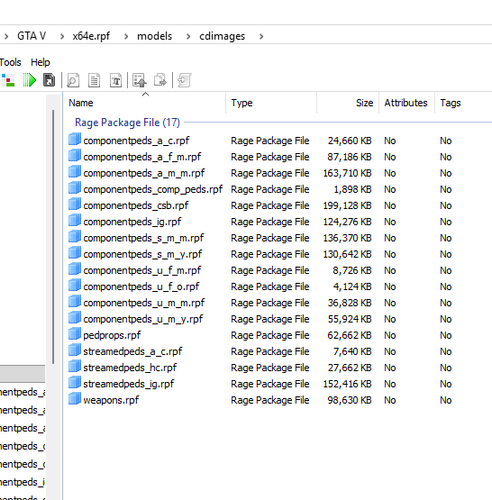The height and width of the screenshot is (500, 492).
Task: Click GTA V in the breadcrumb path
Action: click(x=32, y=36)
